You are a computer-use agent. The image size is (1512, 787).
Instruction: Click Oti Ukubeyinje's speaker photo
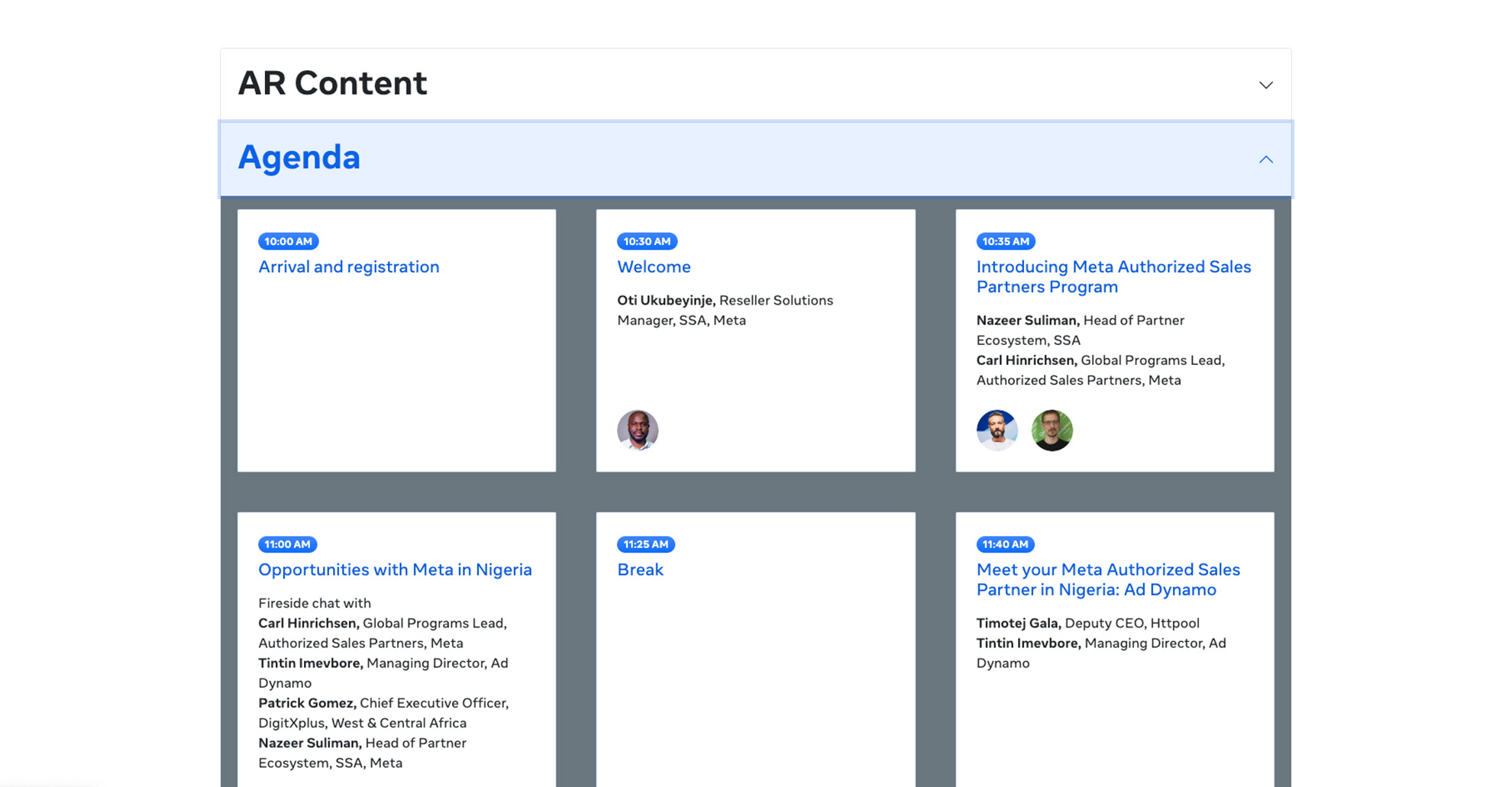pyautogui.click(x=638, y=430)
